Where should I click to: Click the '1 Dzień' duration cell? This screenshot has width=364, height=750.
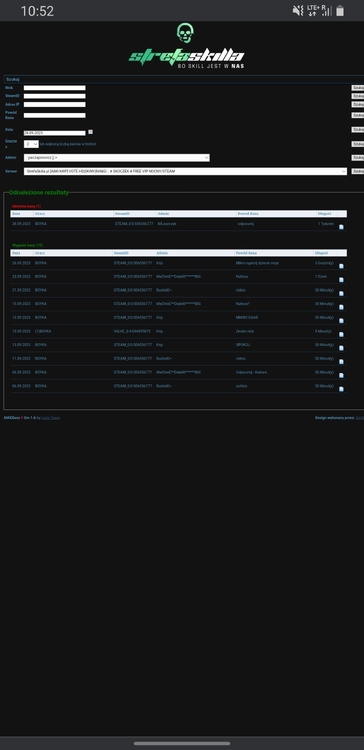(x=321, y=276)
